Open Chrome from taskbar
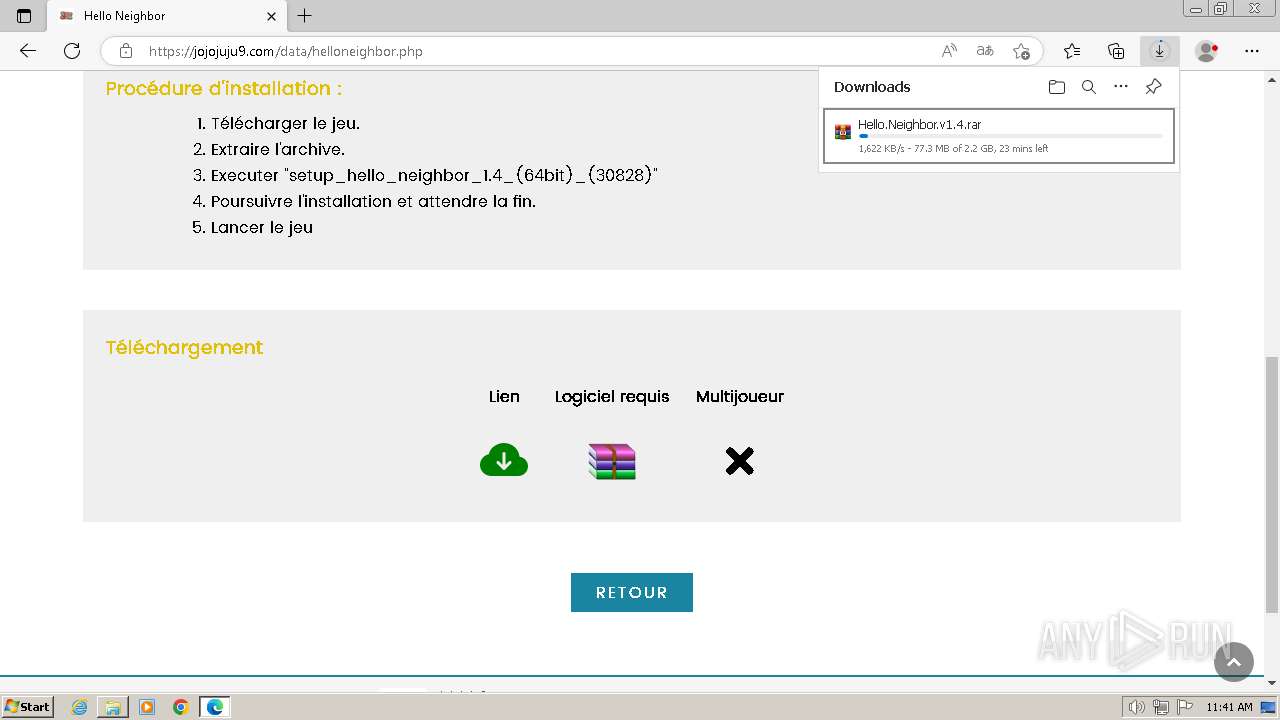The height and width of the screenshot is (720, 1280). [180, 707]
